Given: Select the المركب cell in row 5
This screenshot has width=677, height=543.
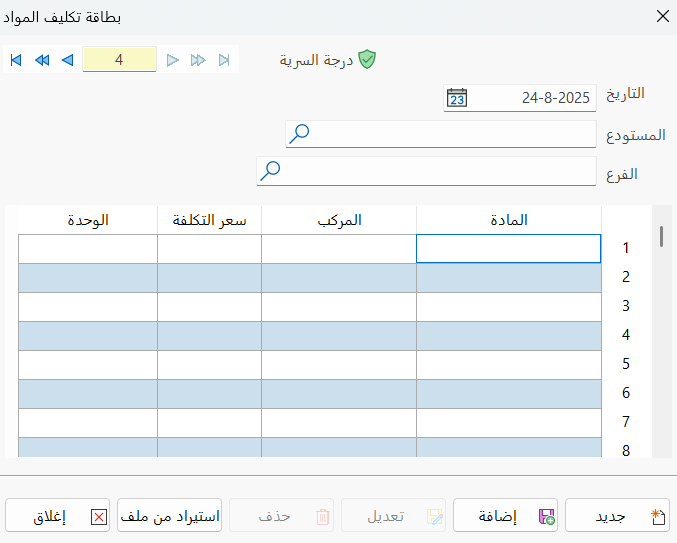Looking at the screenshot, I should 339,365.
